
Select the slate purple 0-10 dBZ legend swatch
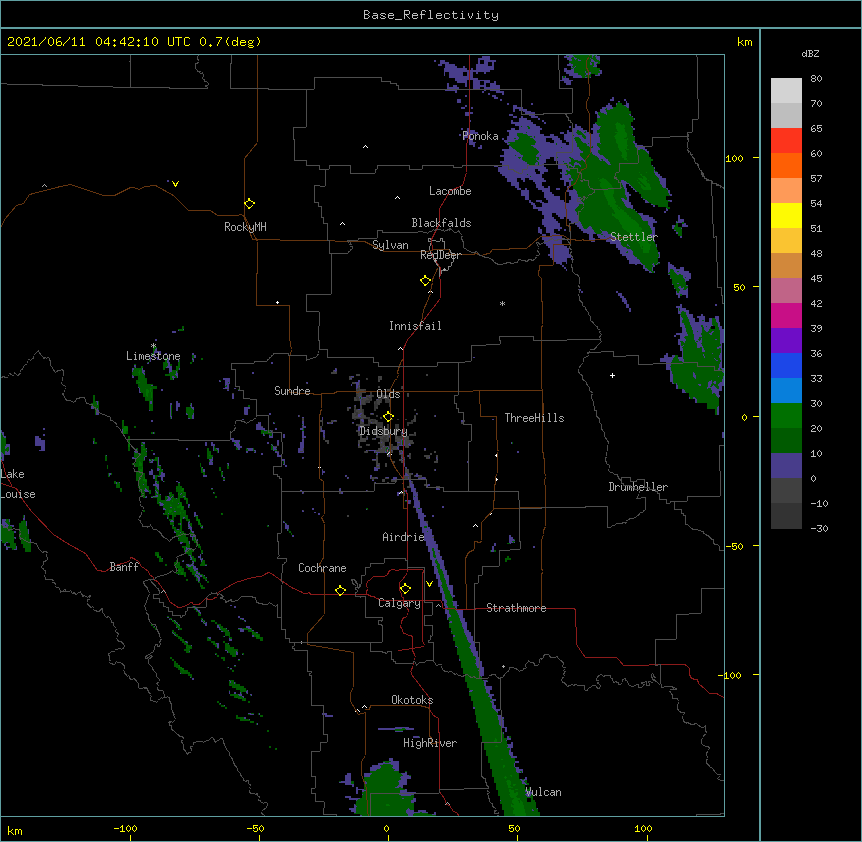pyautogui.click(x=786, y=466)
